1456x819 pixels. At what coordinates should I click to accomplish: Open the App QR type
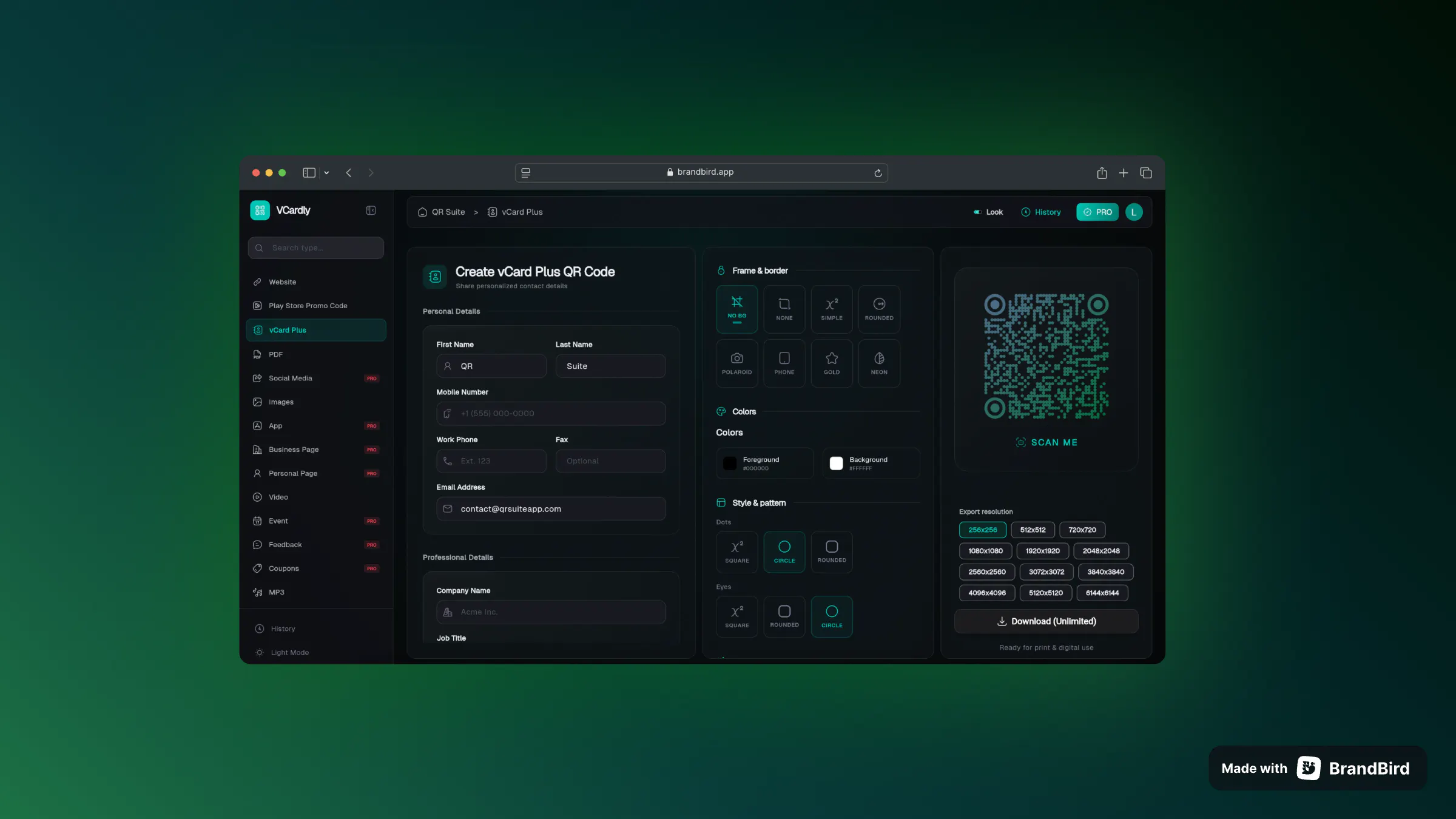316,426
